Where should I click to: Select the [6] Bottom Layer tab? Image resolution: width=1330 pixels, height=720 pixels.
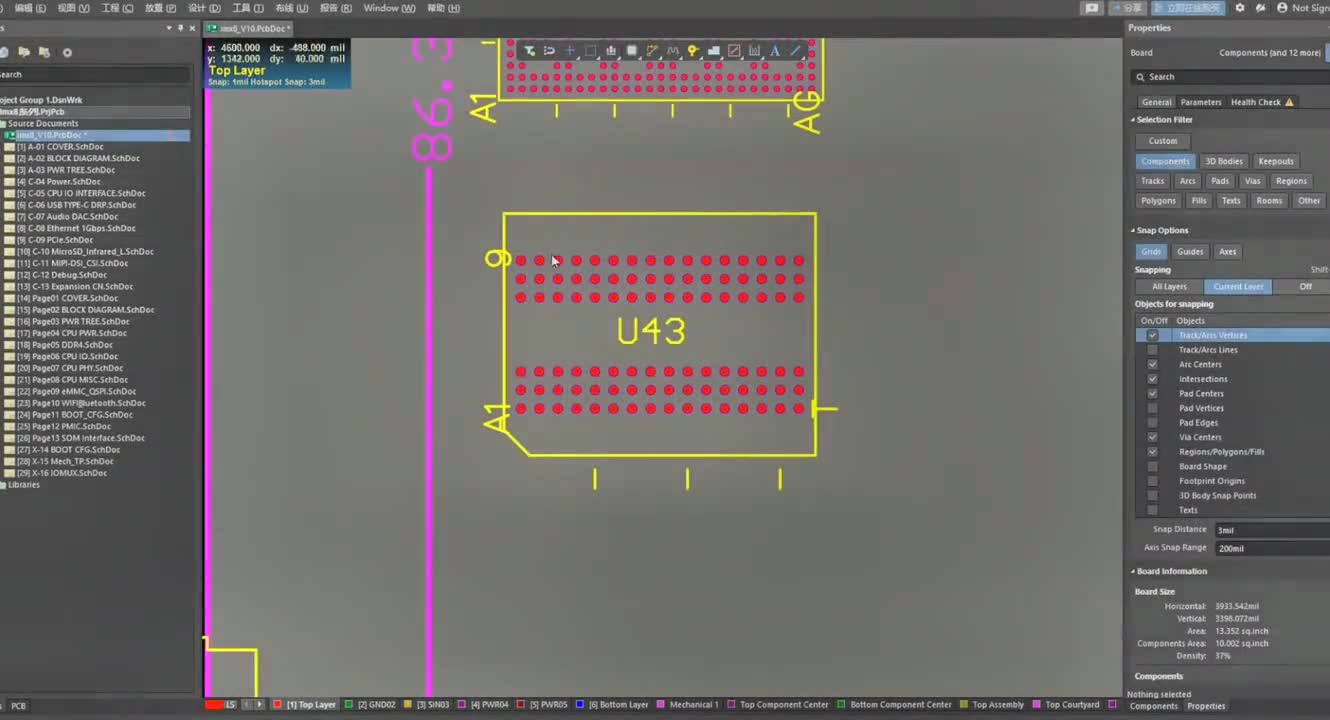(x=618, y=705)
